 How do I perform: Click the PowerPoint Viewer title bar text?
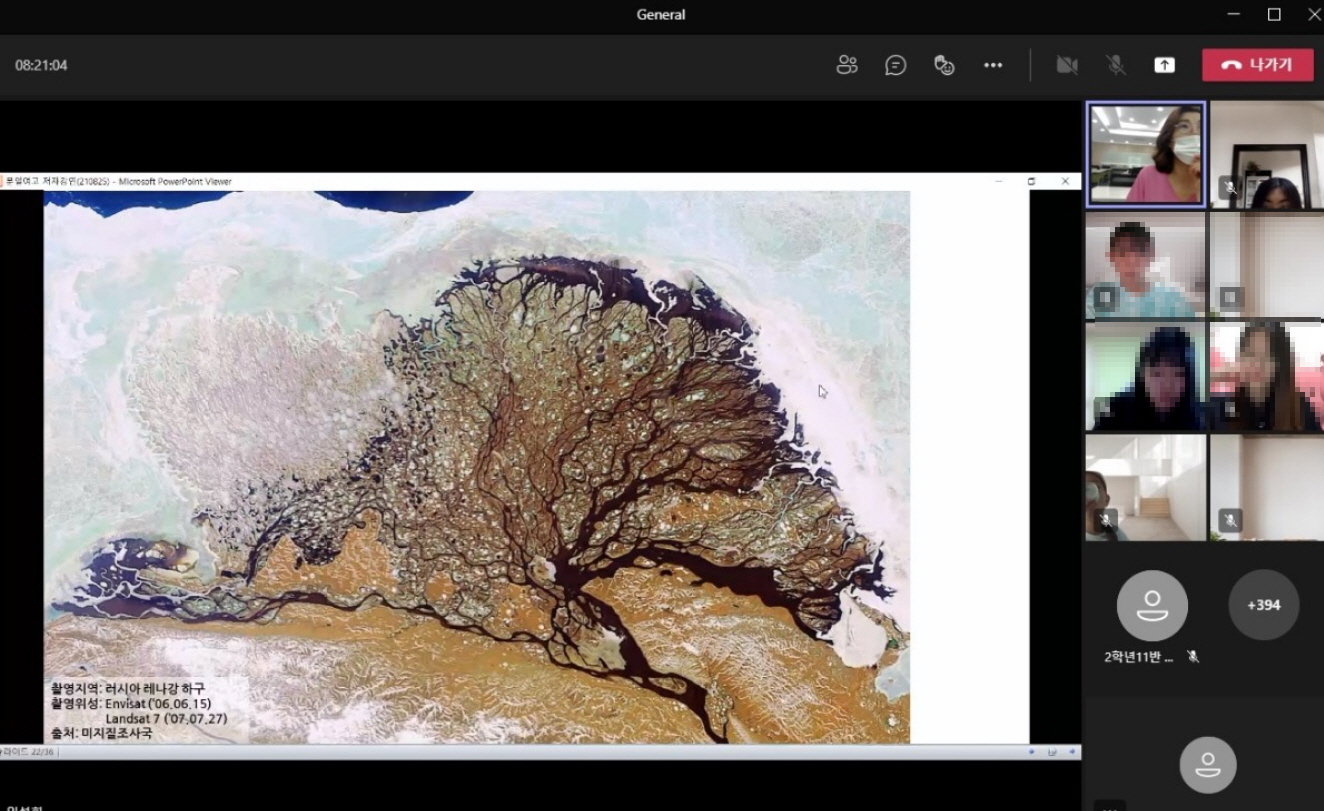point(119,181)
